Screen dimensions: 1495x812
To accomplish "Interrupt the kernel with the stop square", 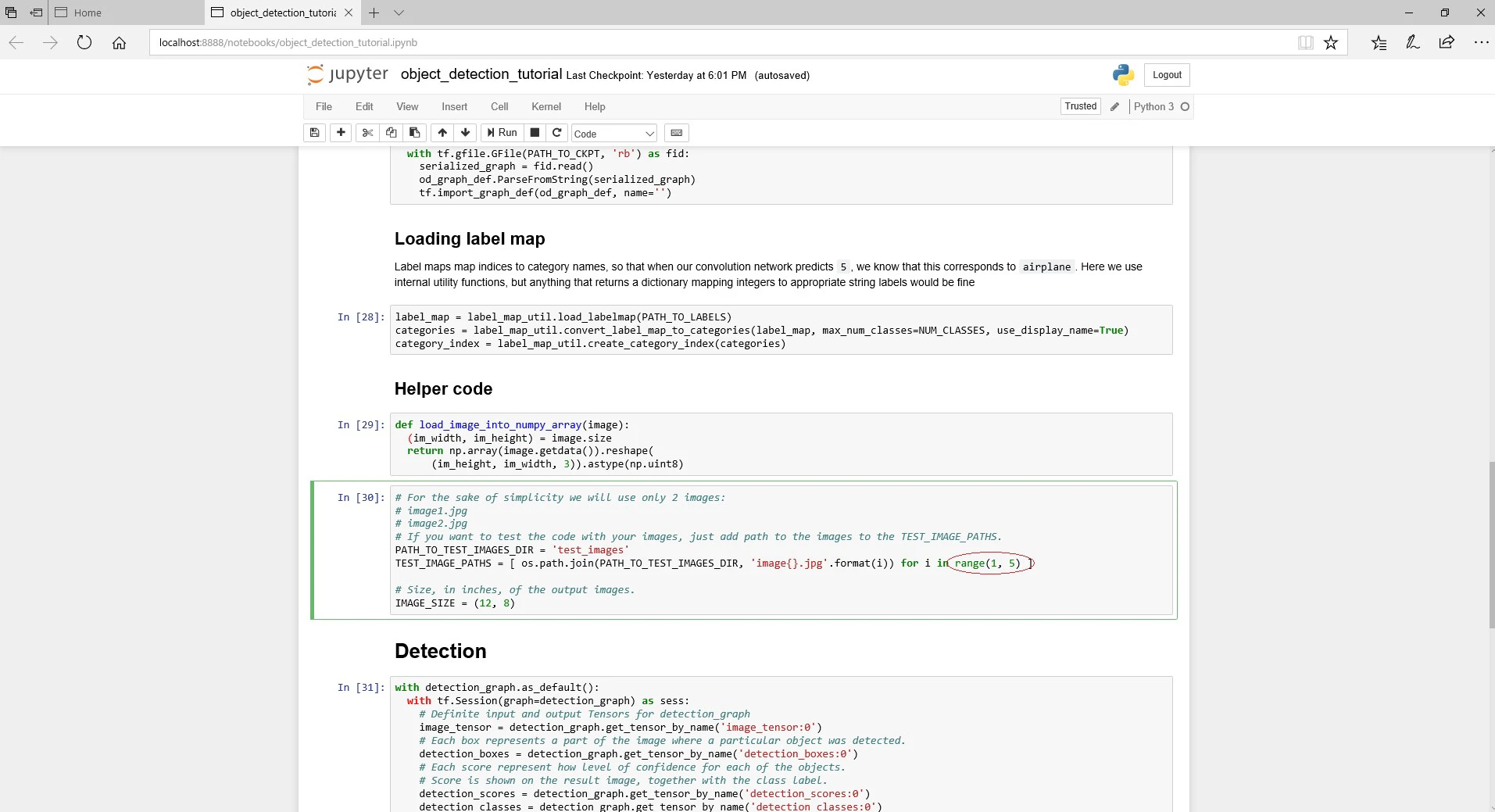I will (x=535, y=133).
